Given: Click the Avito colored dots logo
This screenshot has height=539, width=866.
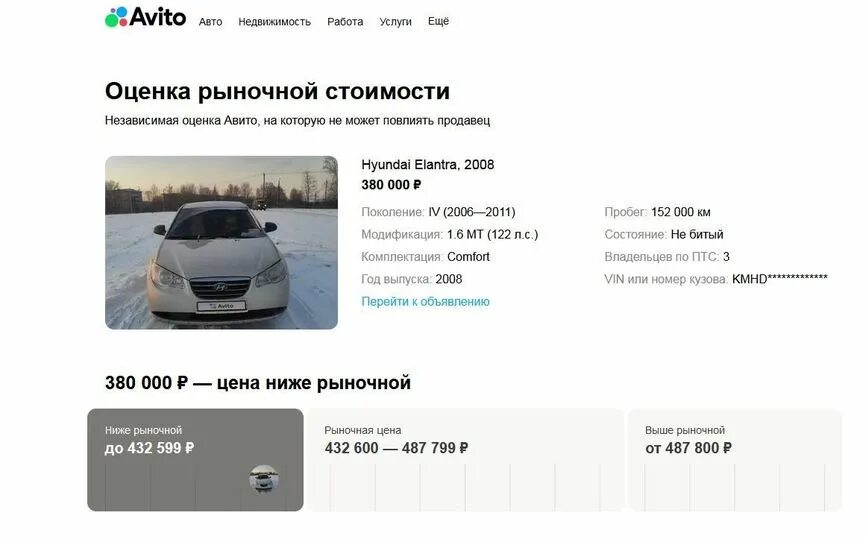Looking at the screenshot, I should pyautogui.click(x=116, y=17).
